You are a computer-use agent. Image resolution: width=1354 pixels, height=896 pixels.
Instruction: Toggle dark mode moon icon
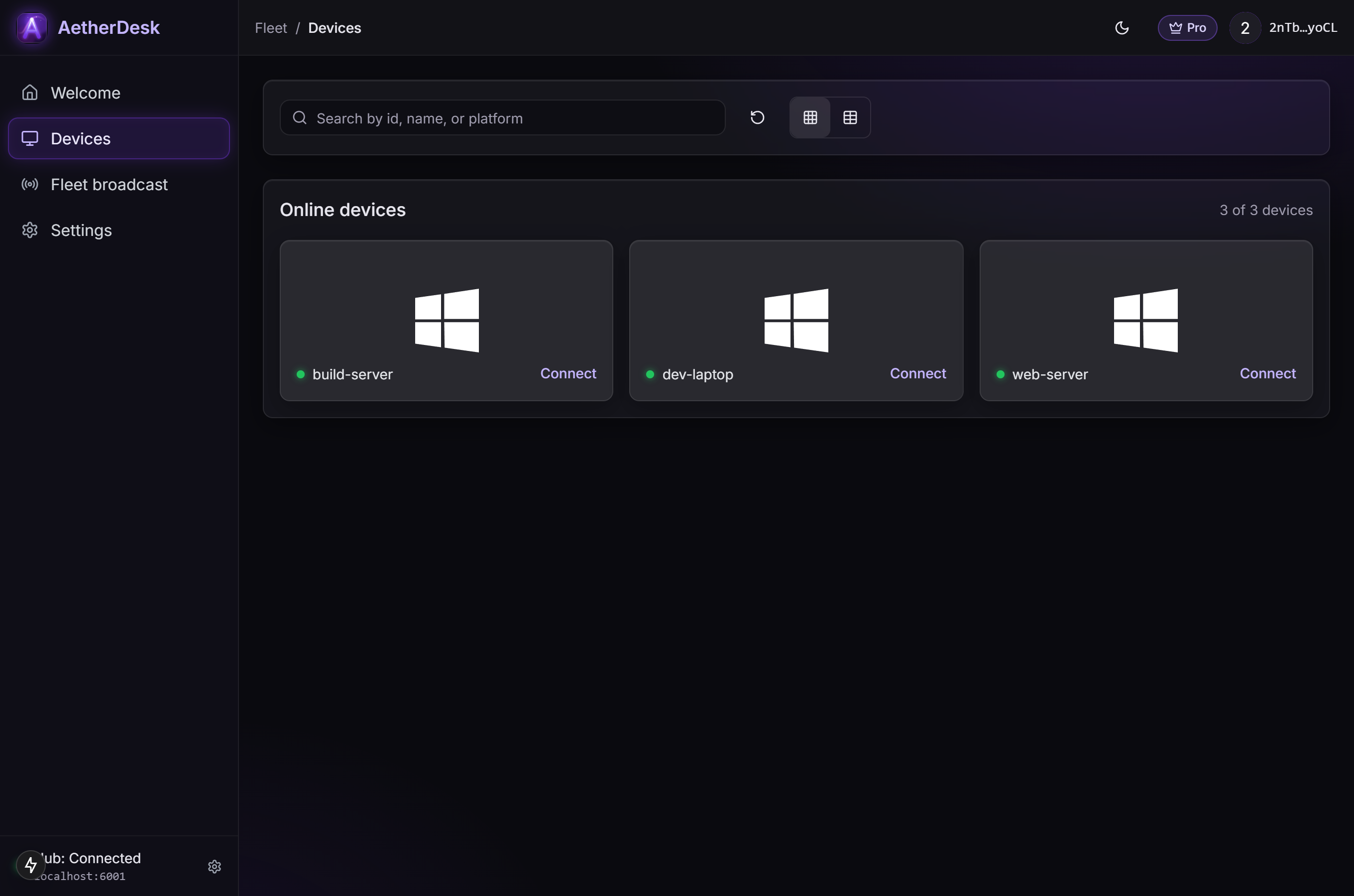pos(1122,27)
